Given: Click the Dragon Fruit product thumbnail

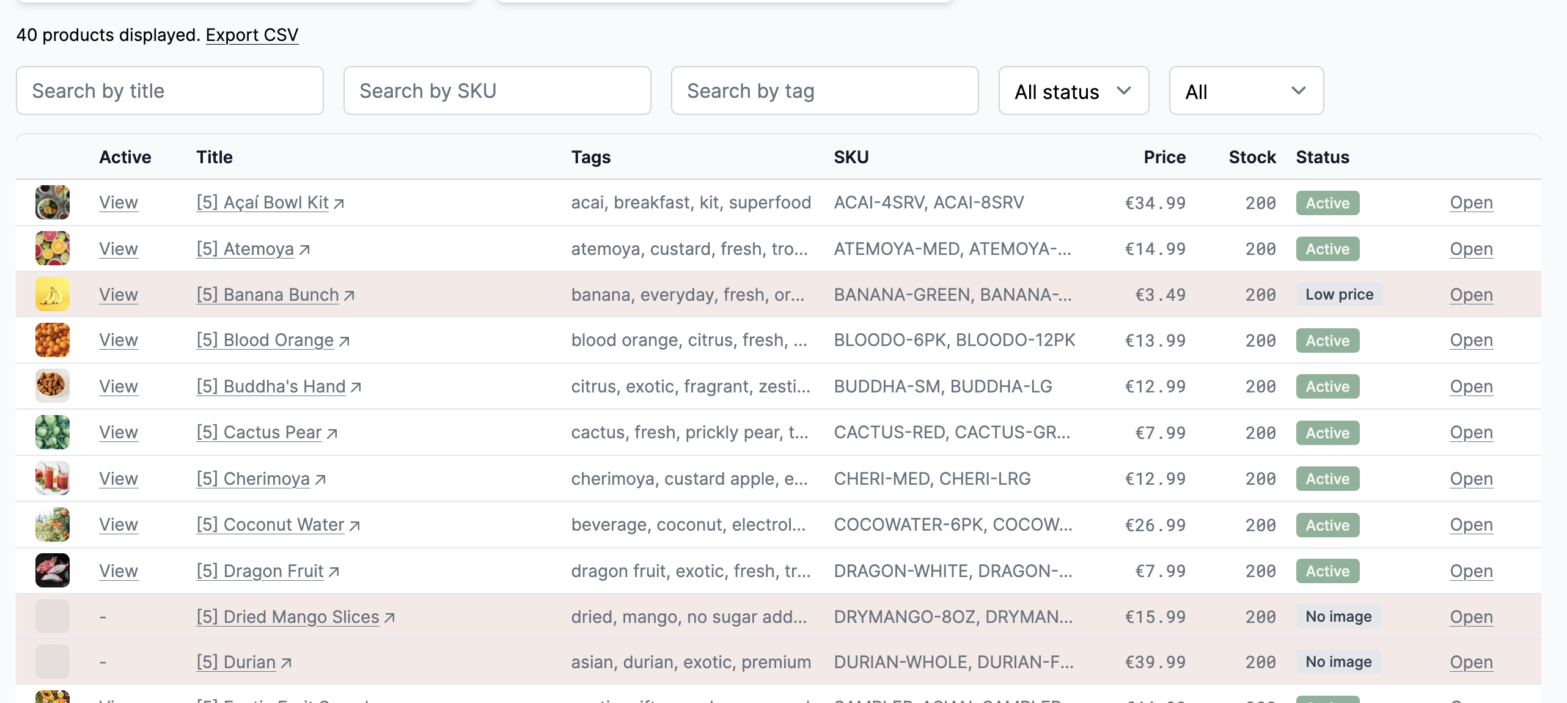Looking at the screenshot, I should coord(52,571).
